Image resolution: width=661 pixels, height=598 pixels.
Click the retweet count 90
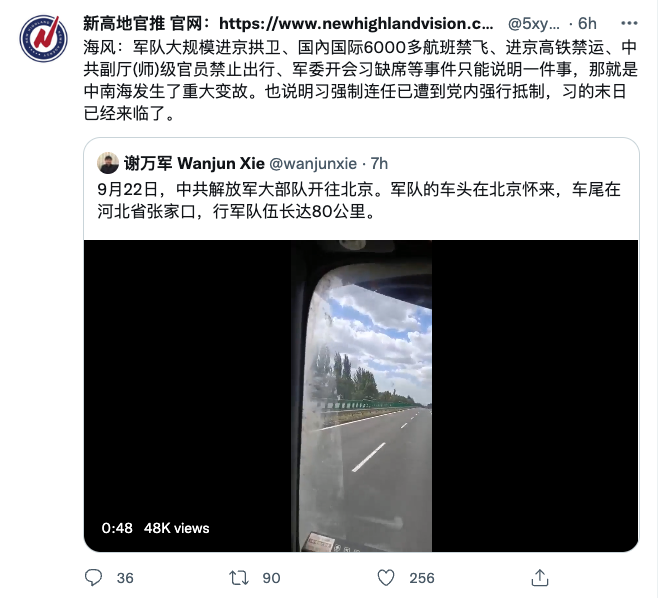pyautogui.click(x=271, y=578)
